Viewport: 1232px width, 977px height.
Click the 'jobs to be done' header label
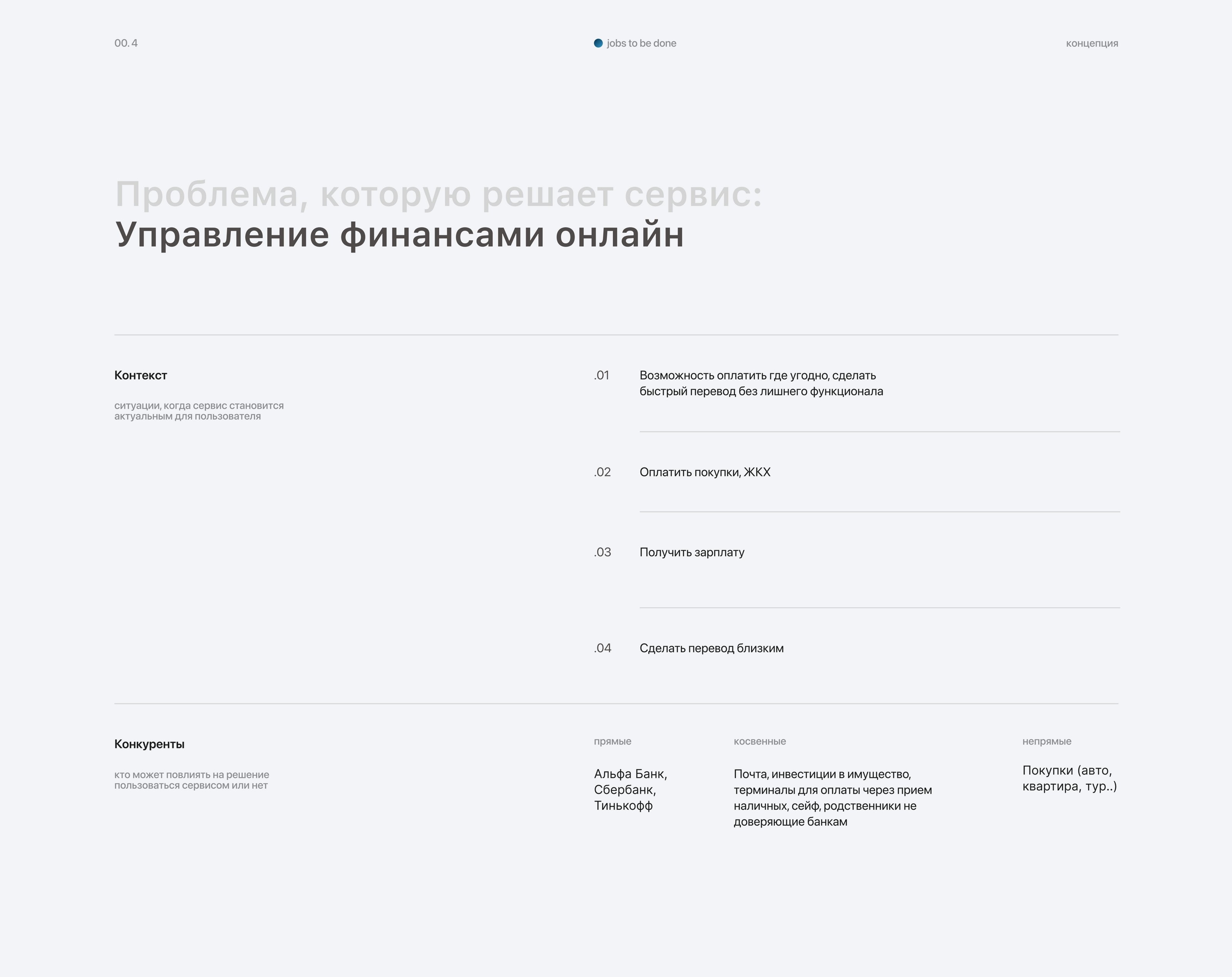tap(641, 43)
